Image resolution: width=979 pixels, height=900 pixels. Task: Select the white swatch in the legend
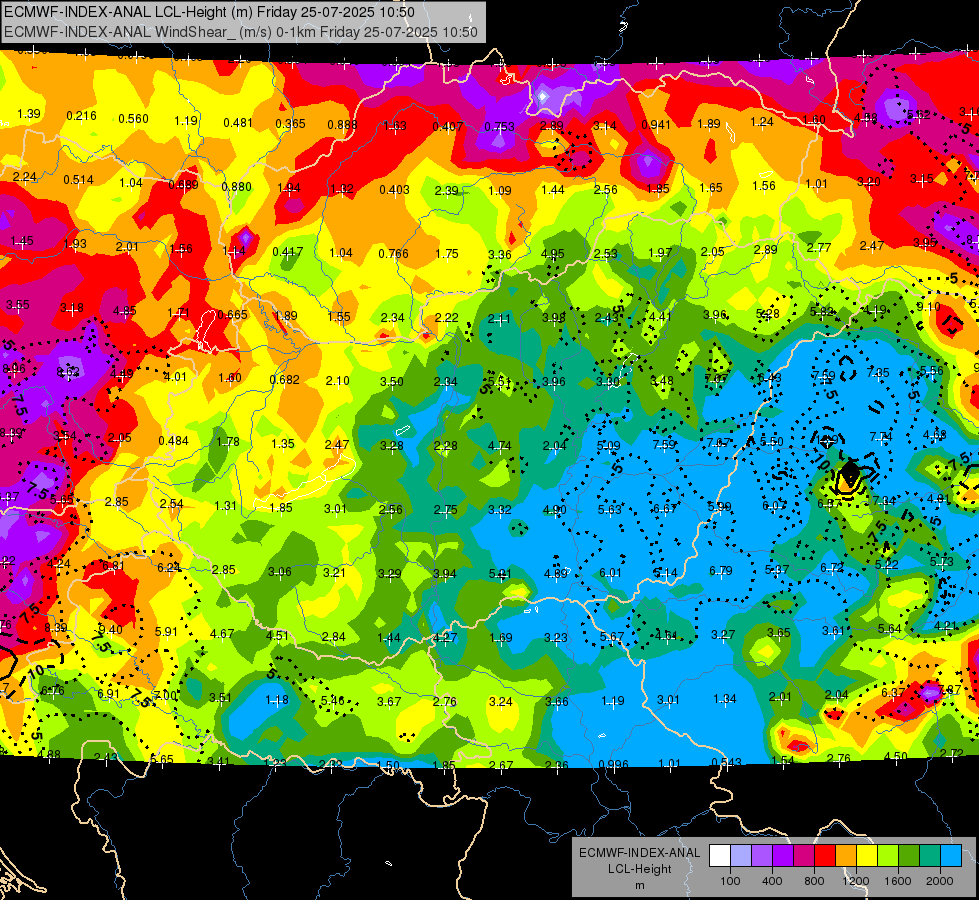[720, 856]
